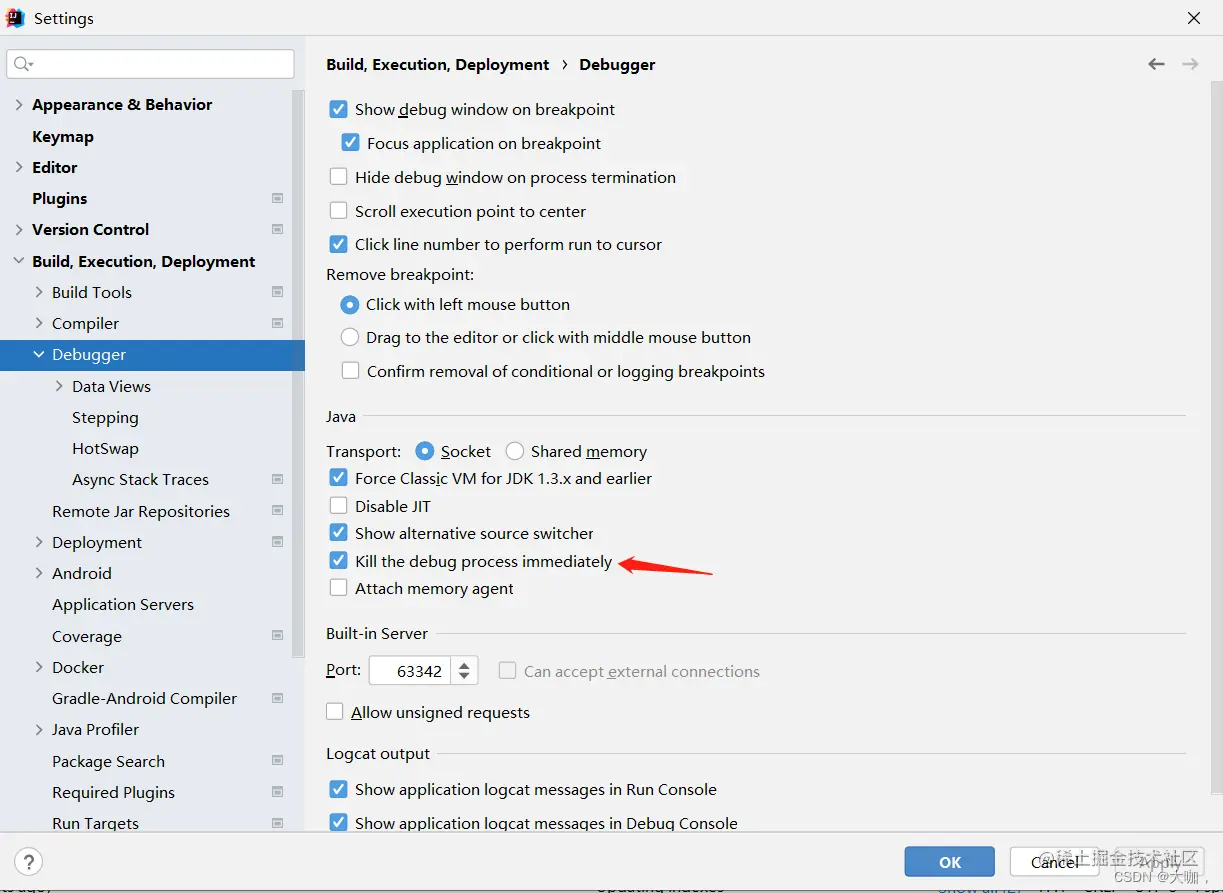Screen dimensions: 1223x893
Task: Enable Confirm removal of conditional breakpoints
Action: pyautogui.click(x=350, y=371)
